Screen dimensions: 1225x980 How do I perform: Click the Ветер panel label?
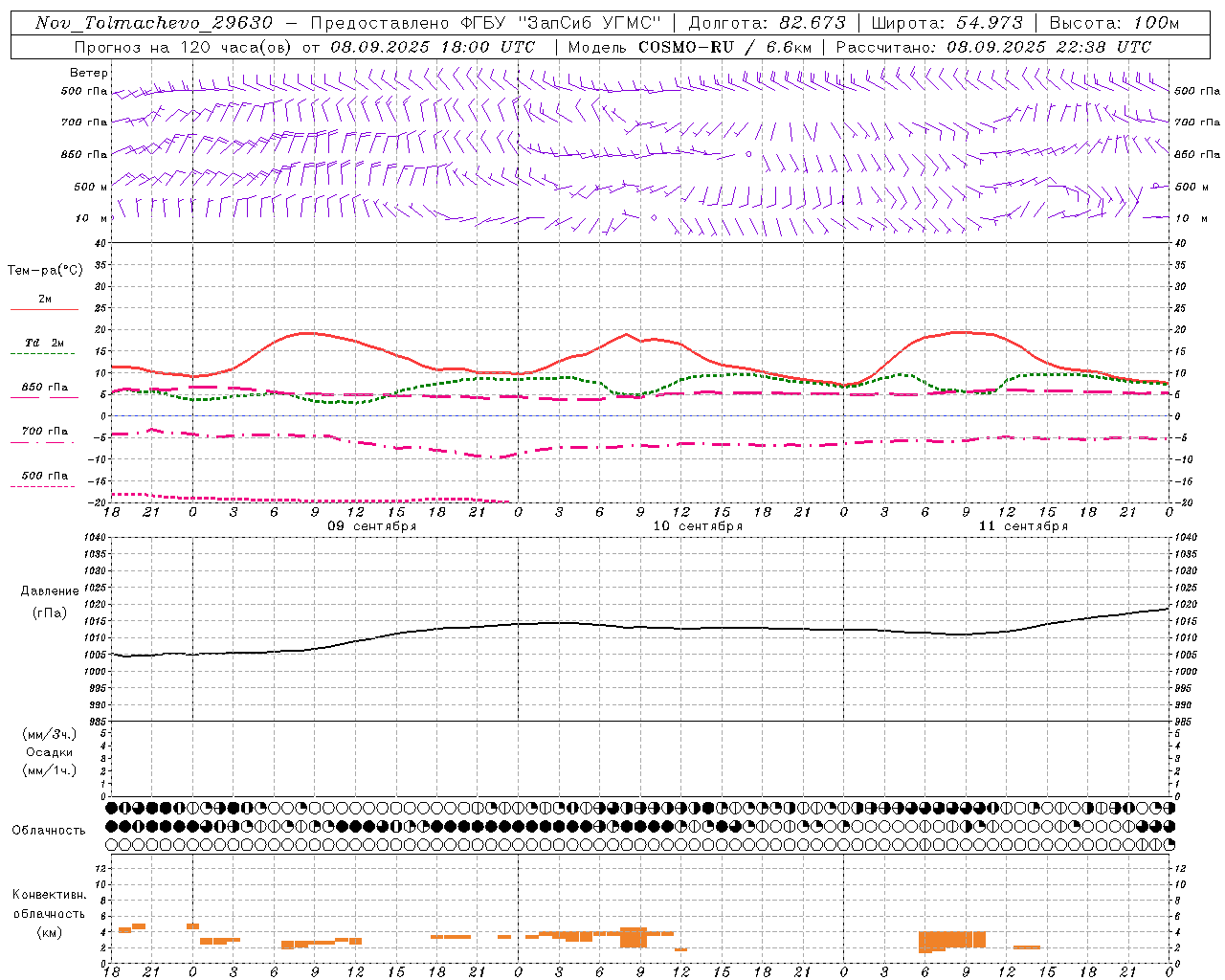89,73
